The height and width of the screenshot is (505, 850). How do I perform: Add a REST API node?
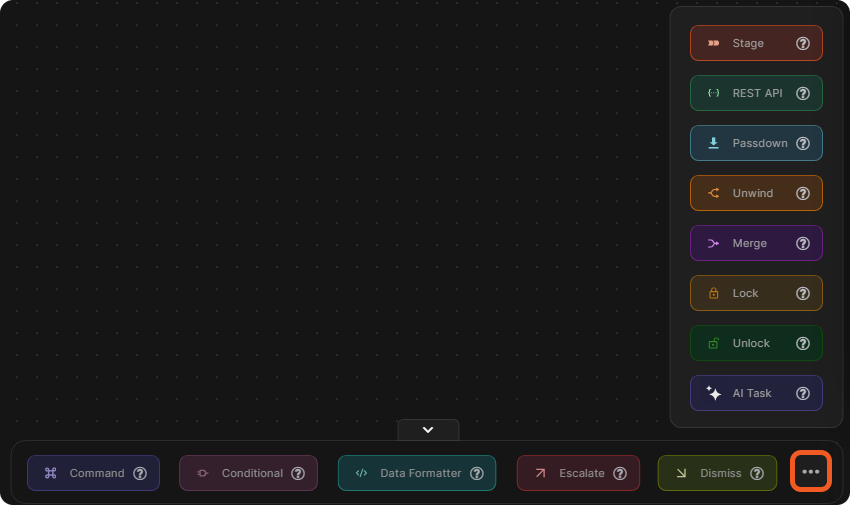pyautogui.click(x=756, y=93)
